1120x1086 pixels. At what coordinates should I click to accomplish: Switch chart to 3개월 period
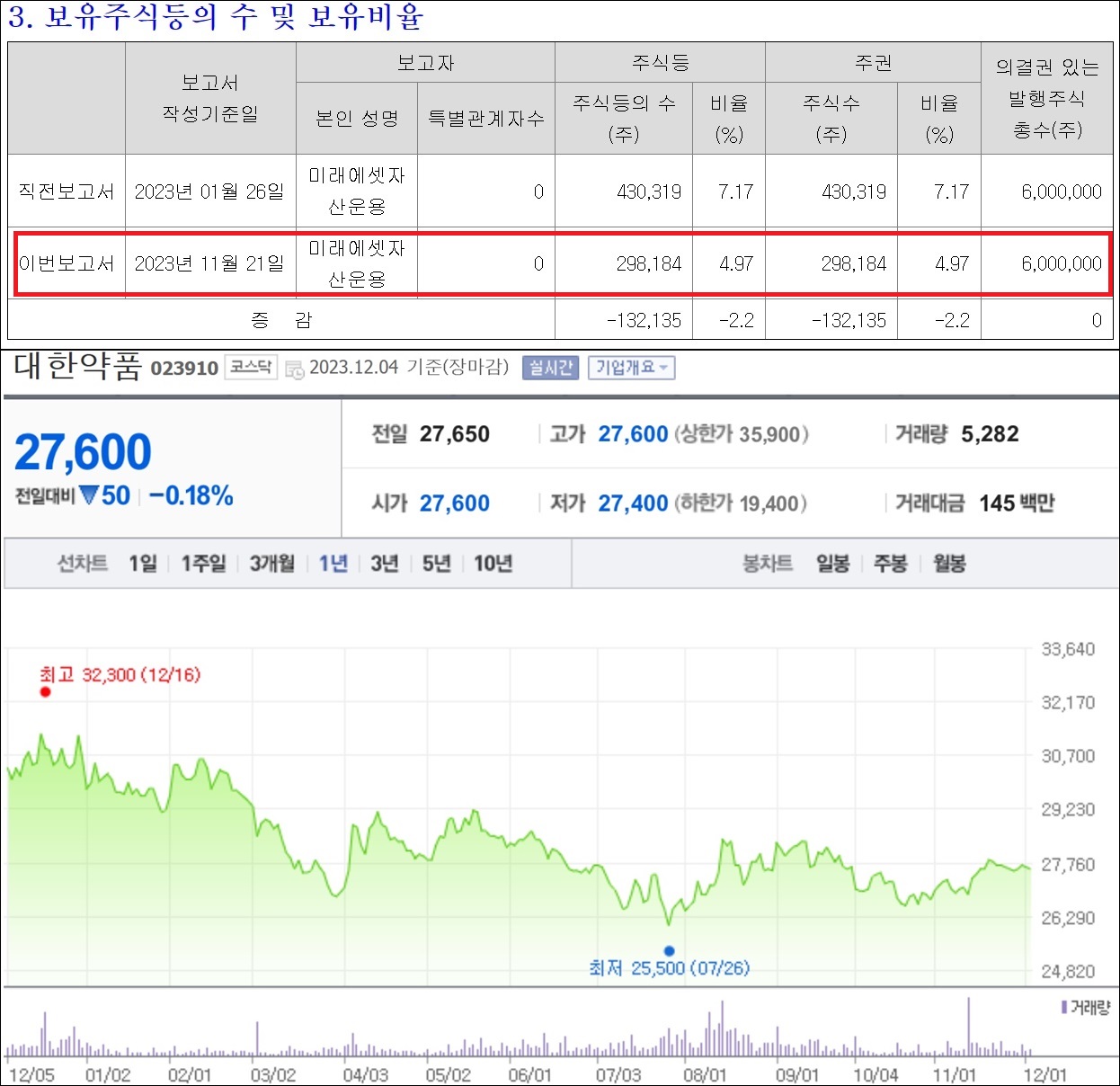coord(272,564)
